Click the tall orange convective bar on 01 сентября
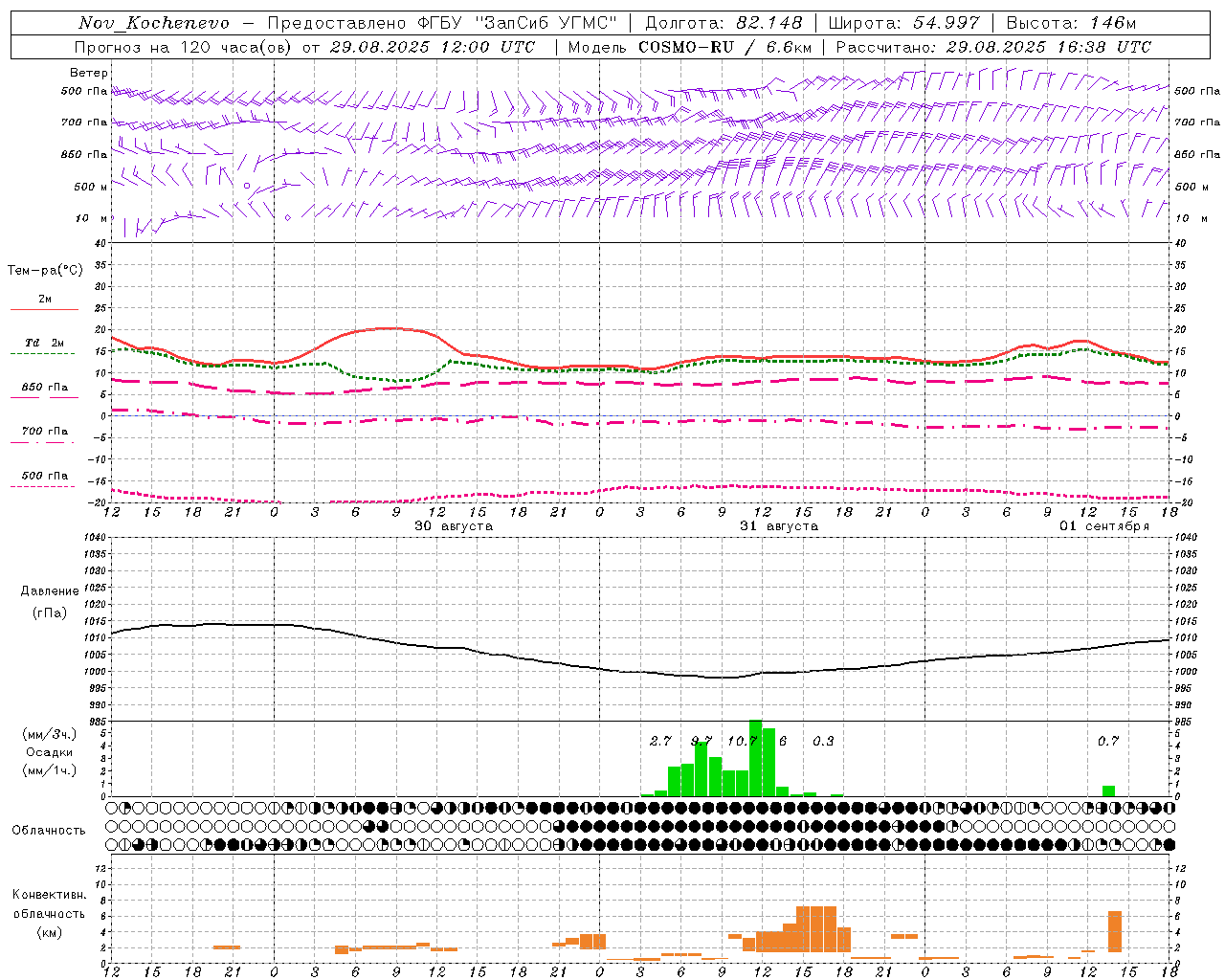The height and width of the screenshot is (980, 1225). point(1115,931)
